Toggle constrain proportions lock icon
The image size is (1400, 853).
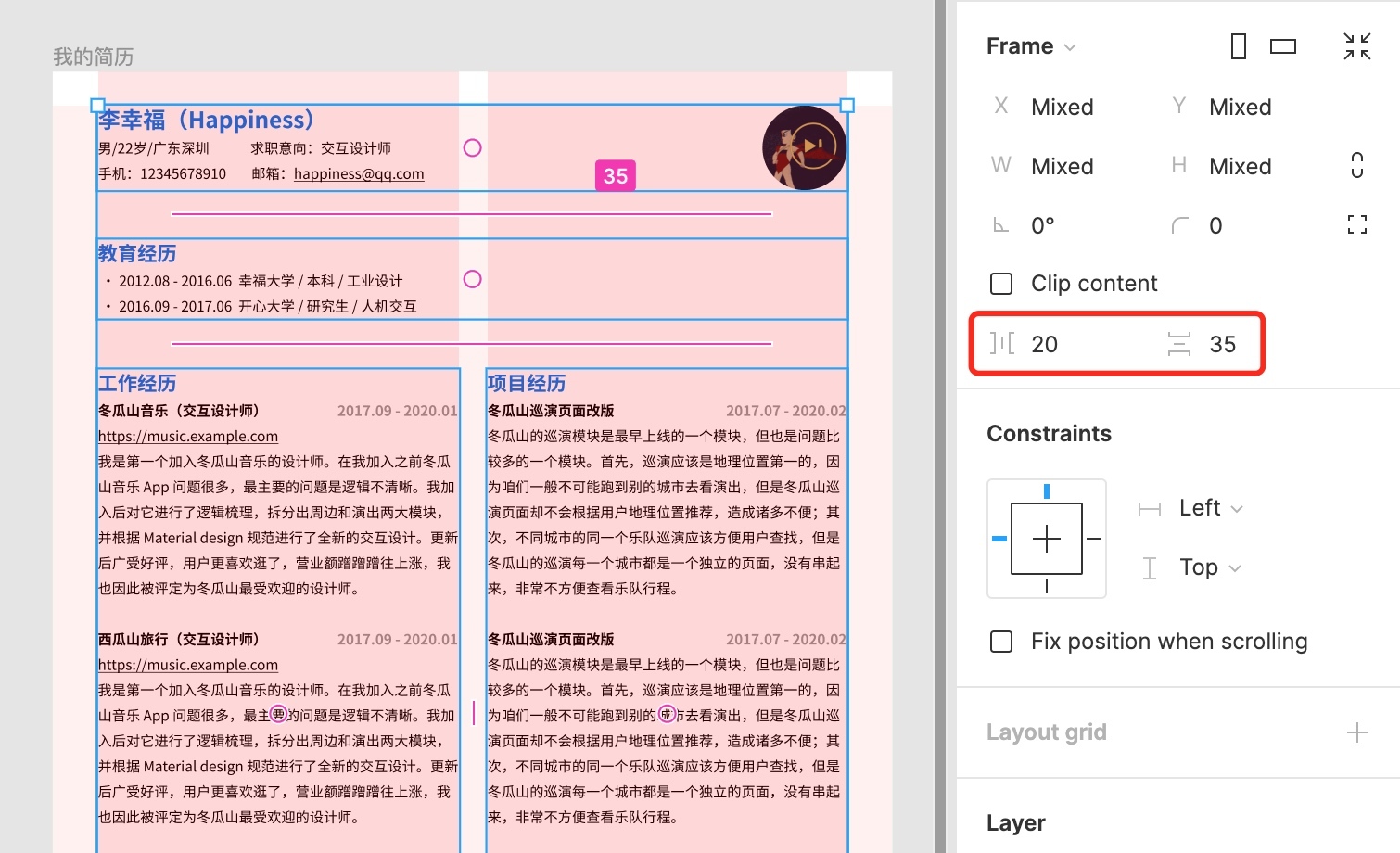1357,165
